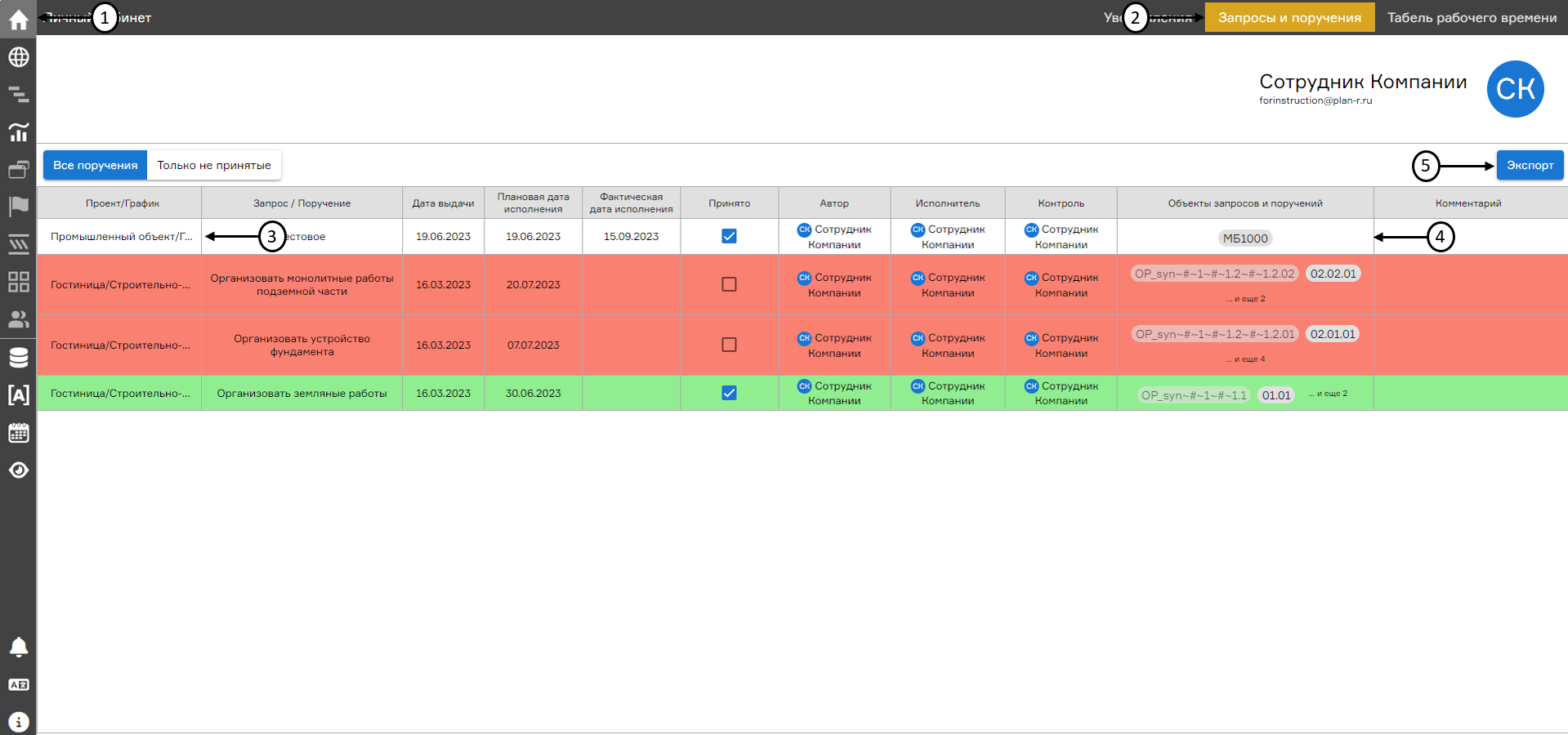Switch to Запросы и поручения tab
Screen dimensions: 1568x735
[x=1289, y=17]
